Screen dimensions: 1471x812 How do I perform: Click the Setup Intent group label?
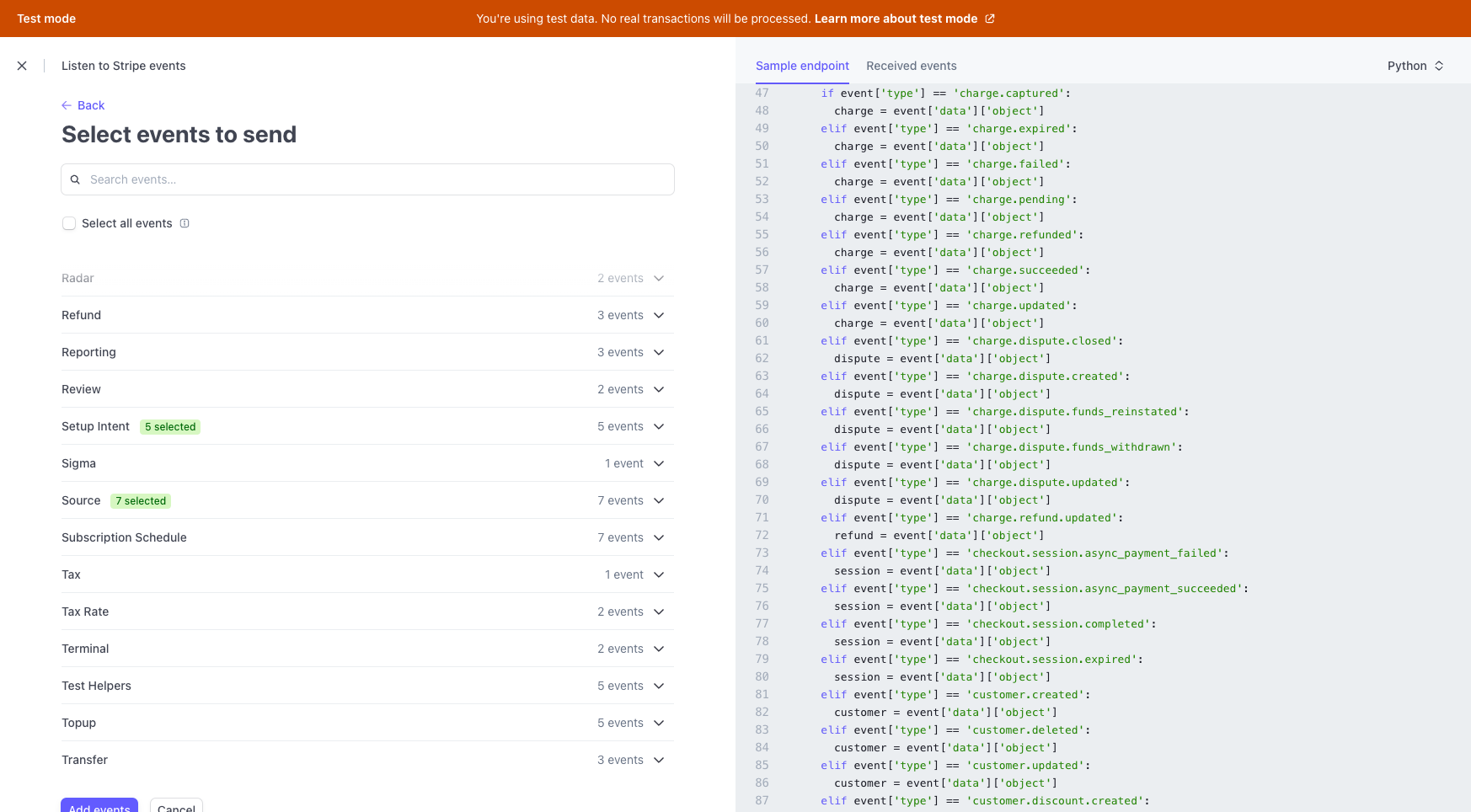(x=95, y=426)
